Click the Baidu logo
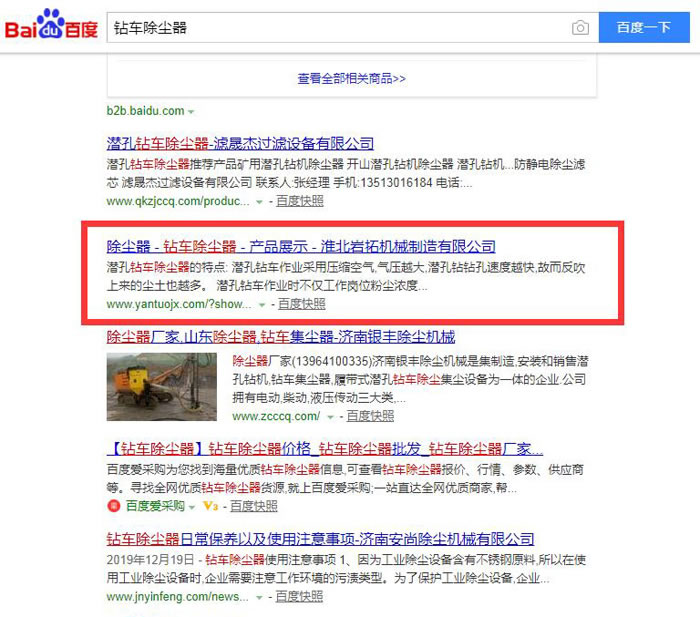This screenshot has height=617, width=700. (51, 25)
